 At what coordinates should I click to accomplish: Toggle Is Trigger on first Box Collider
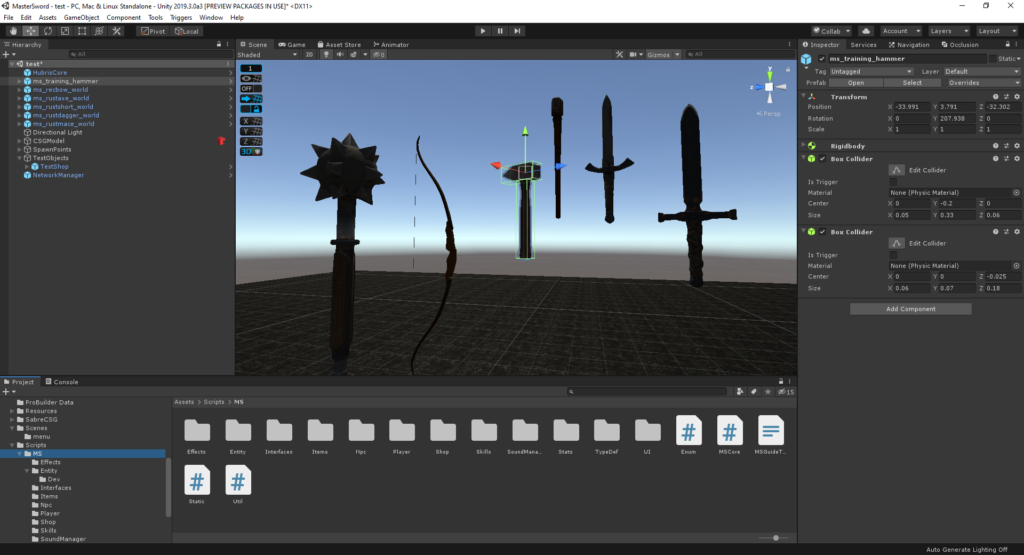893,182
